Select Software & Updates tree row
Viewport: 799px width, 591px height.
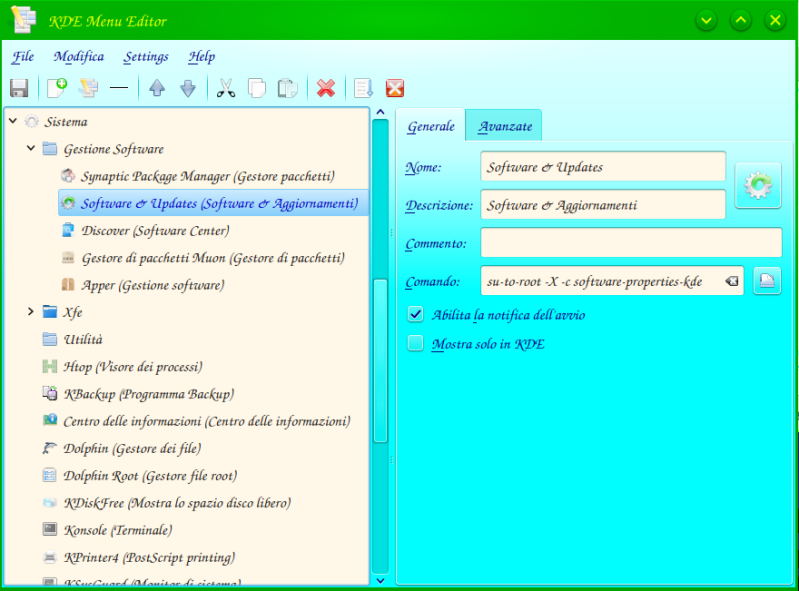point(213,203)
